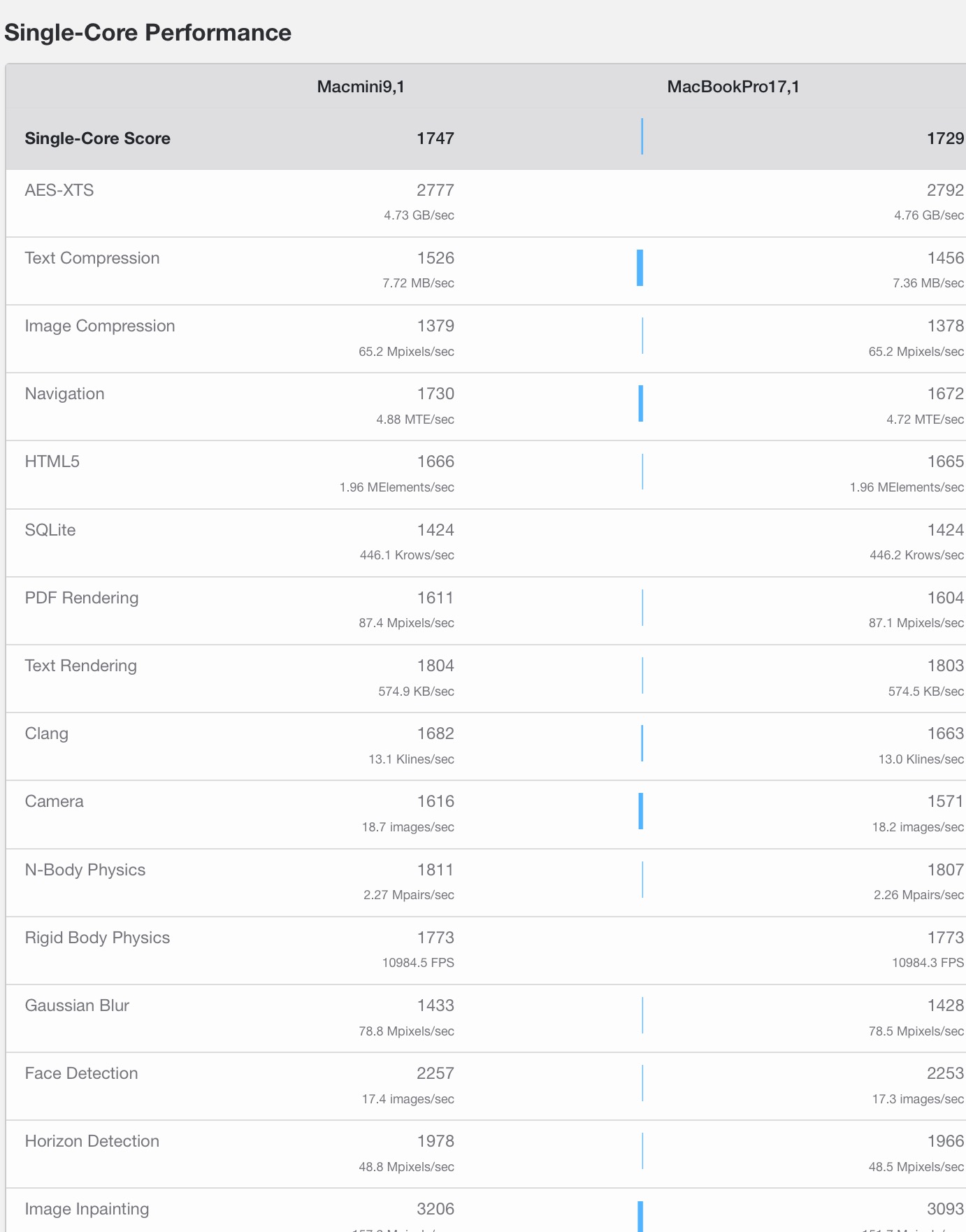
Task: Click the Clang benchmark label
Action: [x=47, y=733]
